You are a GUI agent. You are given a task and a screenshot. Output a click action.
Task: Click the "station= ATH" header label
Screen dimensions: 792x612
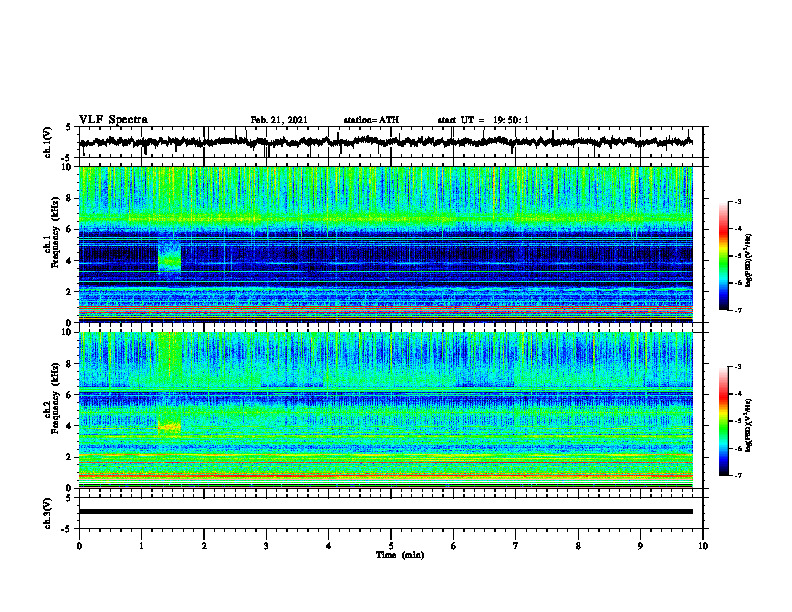point(371,120)
